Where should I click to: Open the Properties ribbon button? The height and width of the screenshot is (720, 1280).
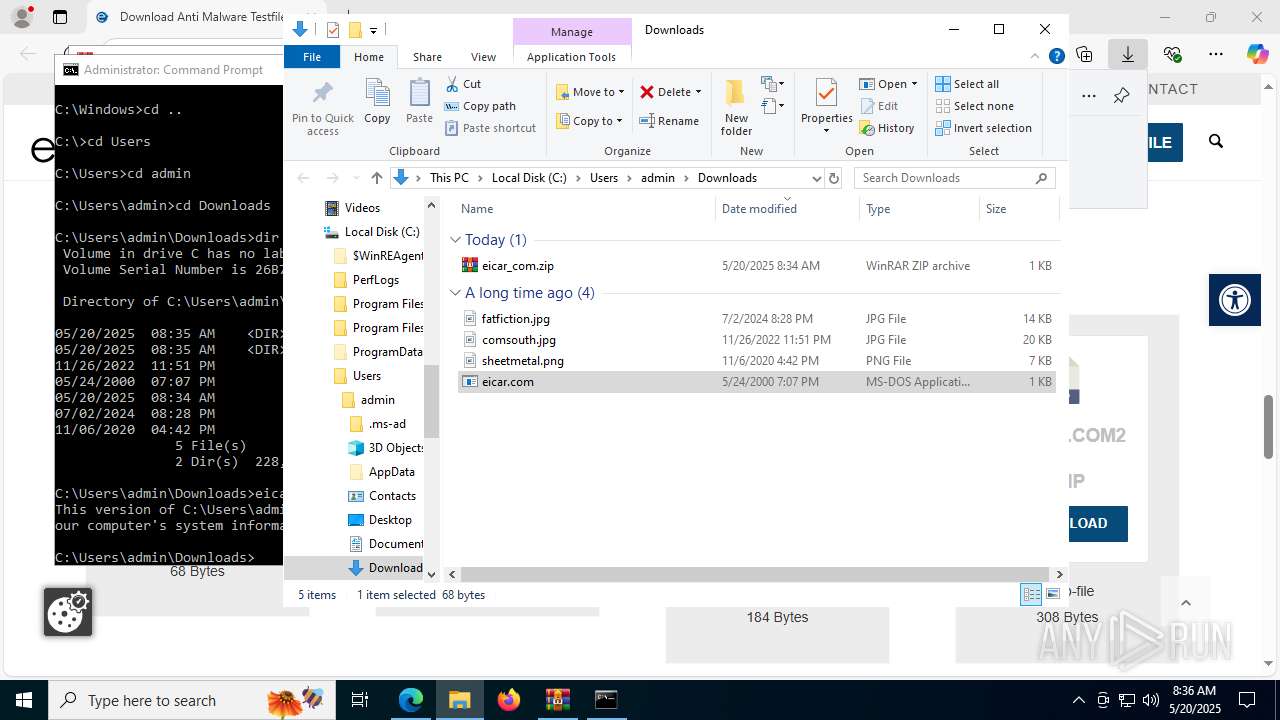point(826,107)
